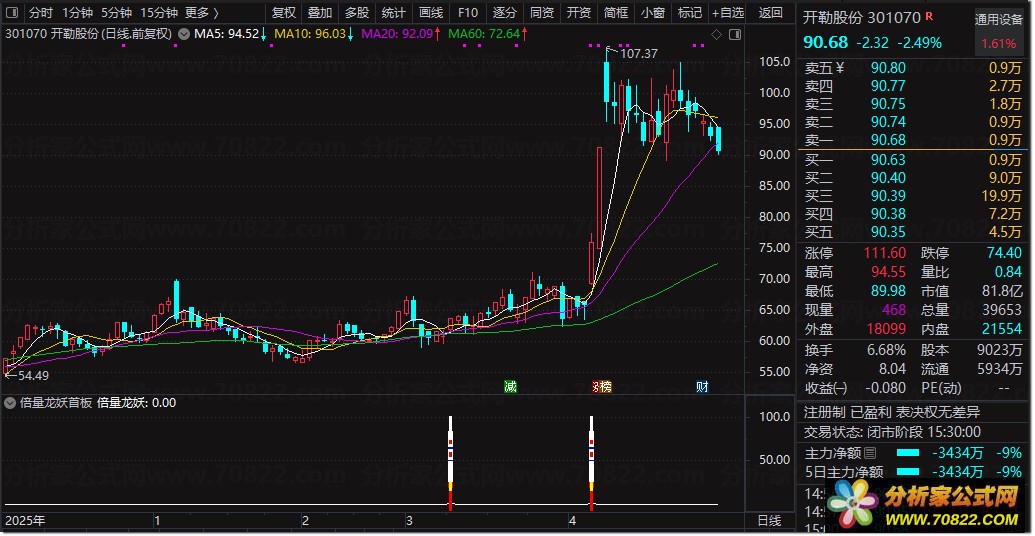Open dropdown arrow next to 开勒股份 chart title

click(184, 34)
